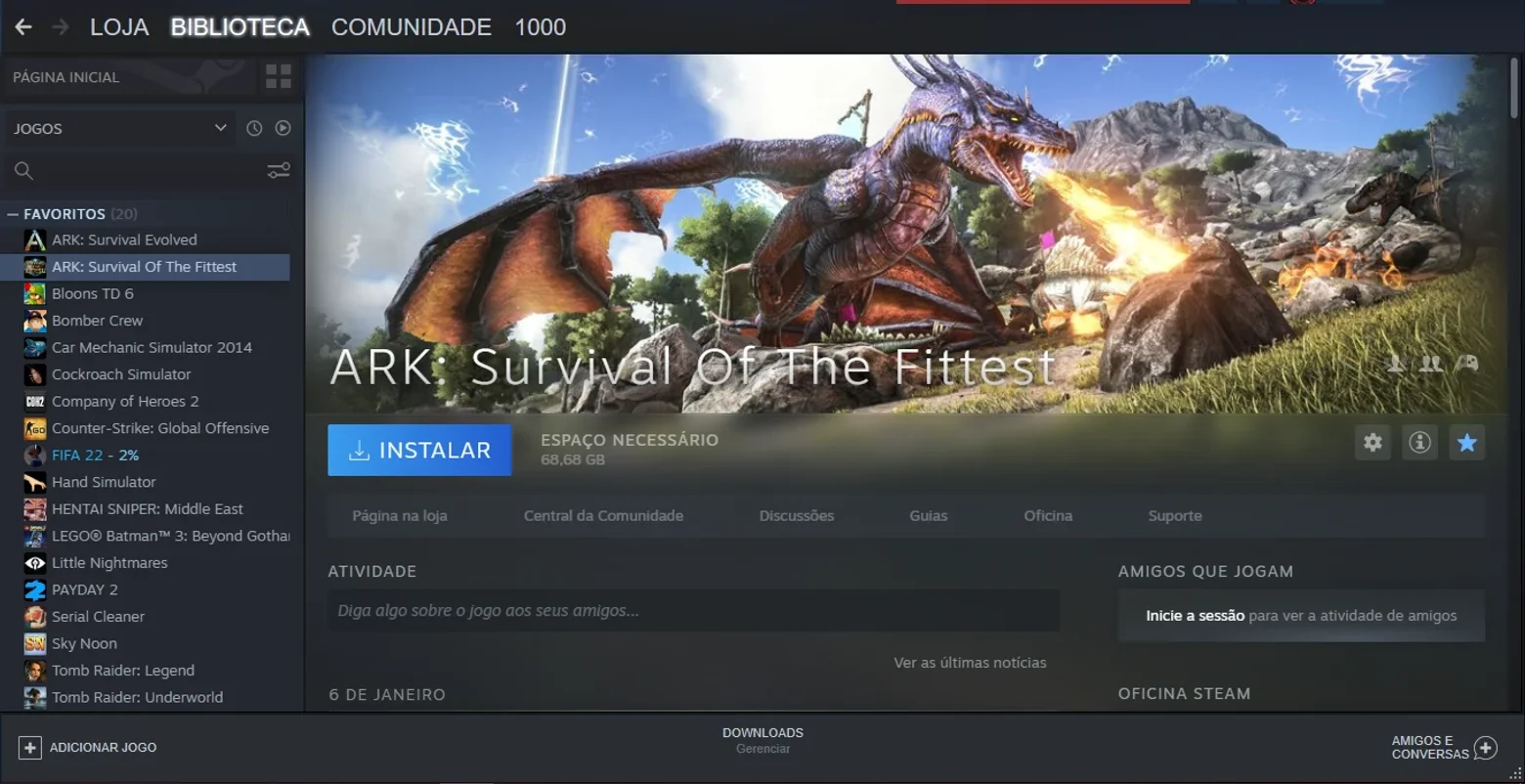Image resolution: width=1525 pixels, height=784 pixels.
Task: Open the COMUNIDADE menu
Action: [412, 27]
